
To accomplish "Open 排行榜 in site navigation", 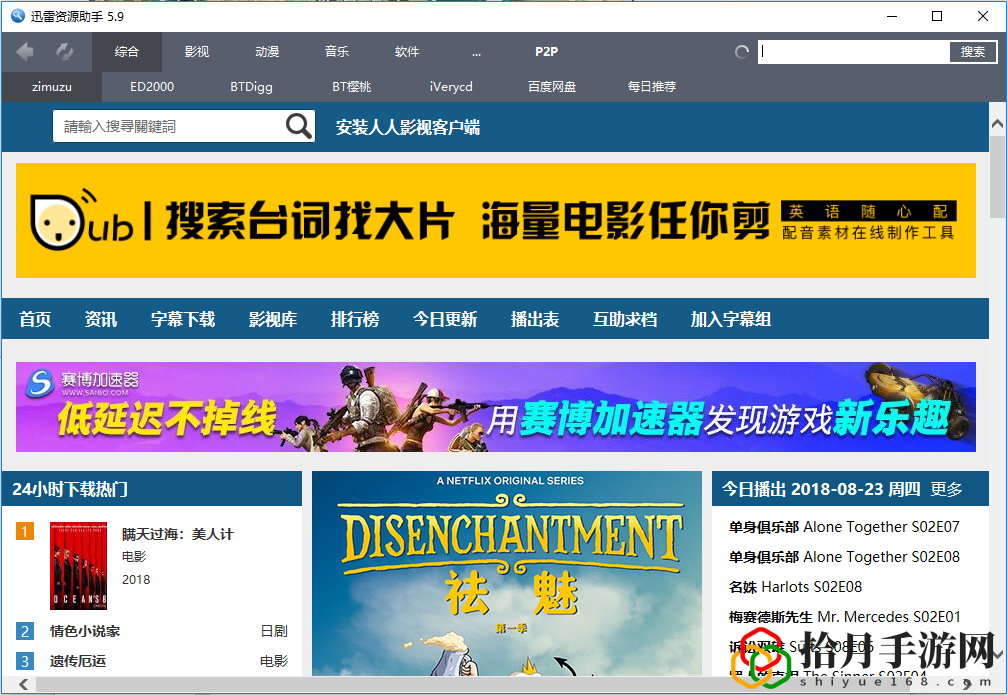I will [x=355, y=319].
